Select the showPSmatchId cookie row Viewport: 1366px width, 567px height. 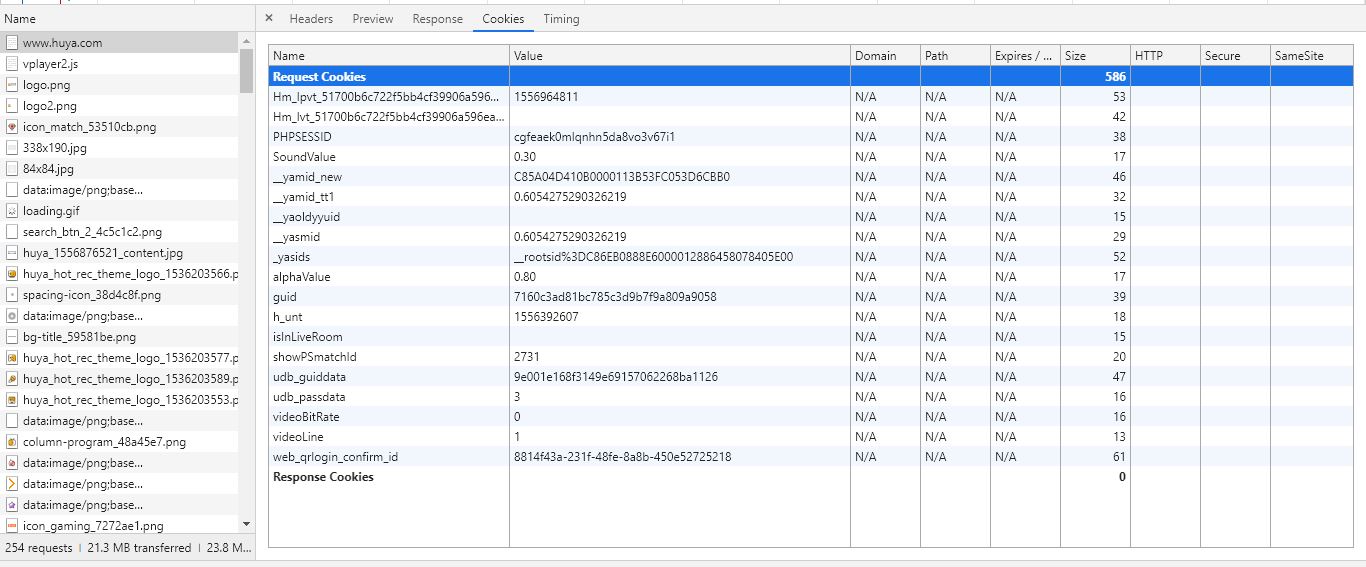point(811,357)
